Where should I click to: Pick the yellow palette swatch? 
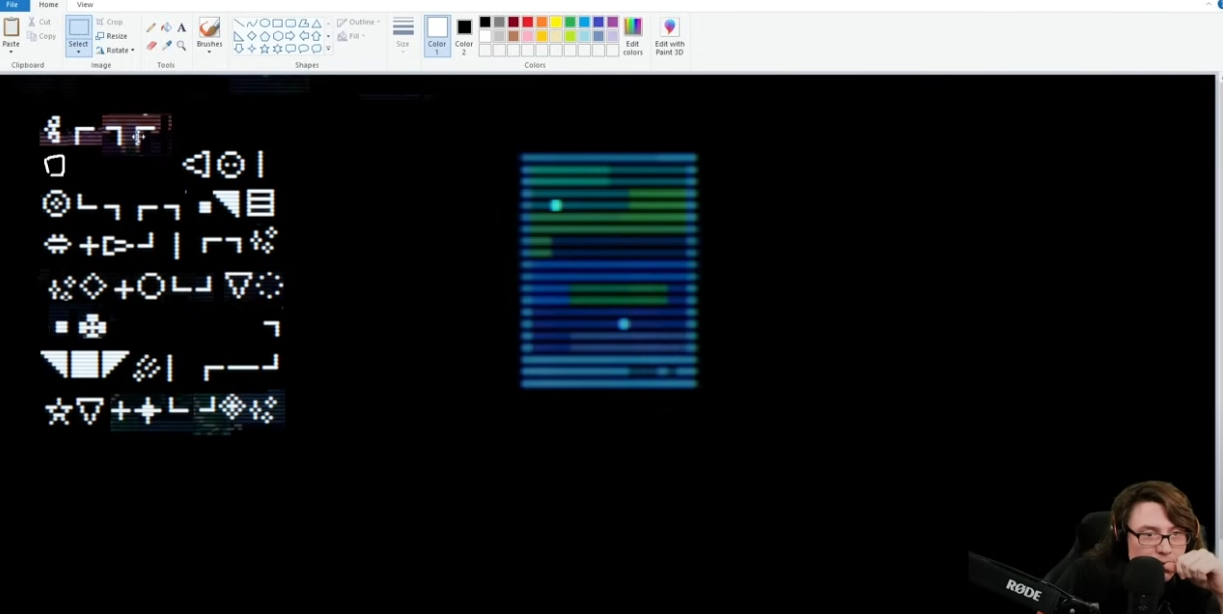point(556,22)
